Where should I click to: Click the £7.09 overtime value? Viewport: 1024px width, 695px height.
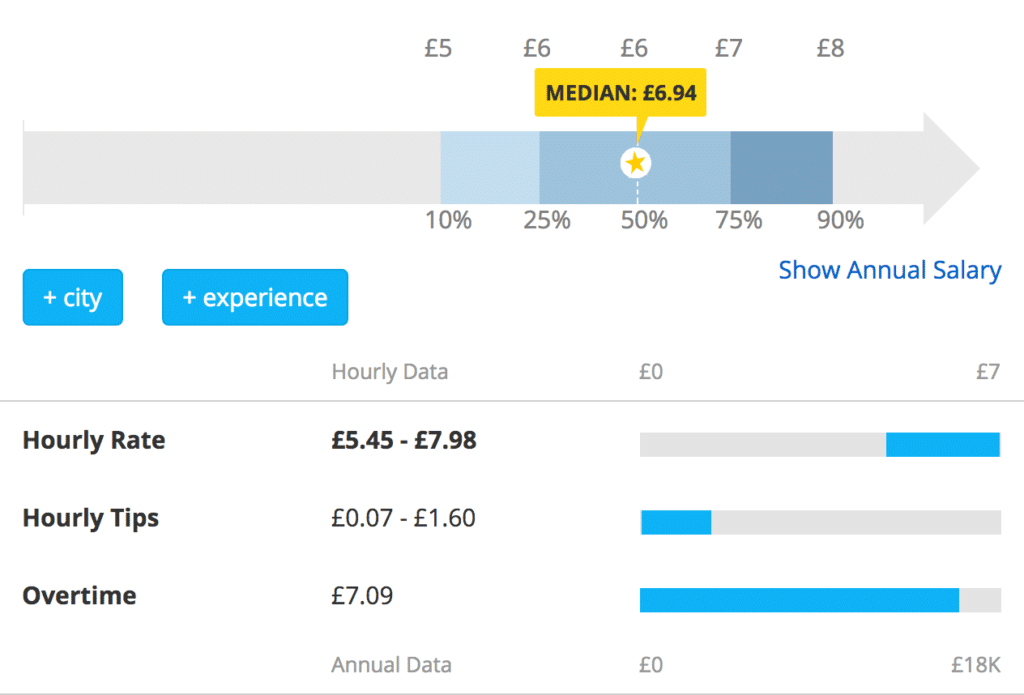[362, 596]
